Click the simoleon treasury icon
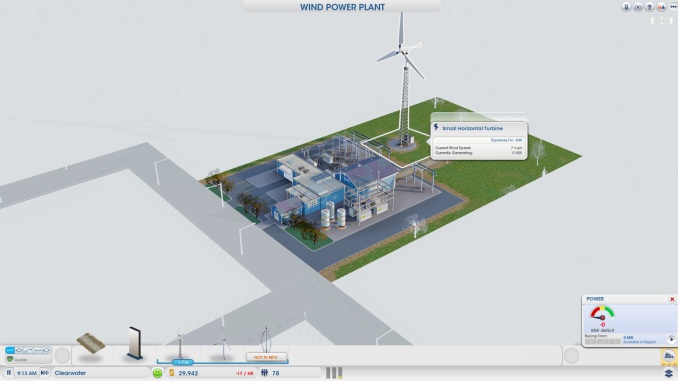 click(172, 372)
